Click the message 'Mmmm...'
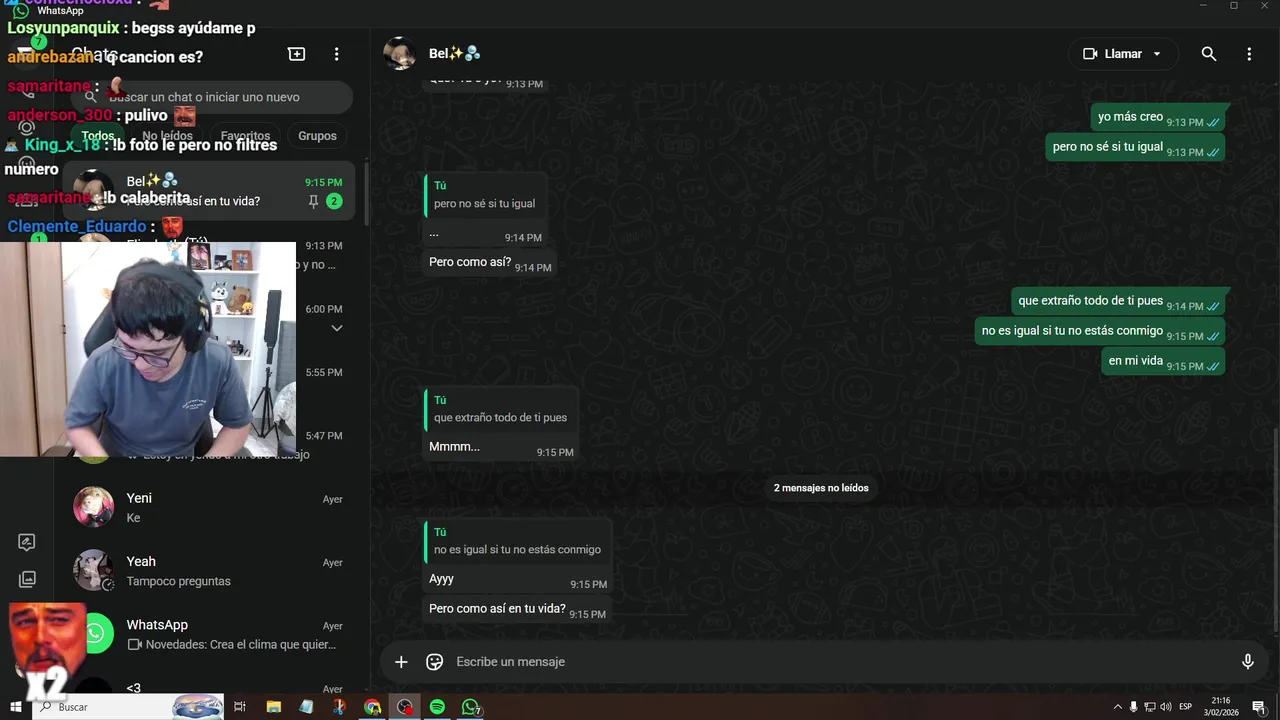This screenshot has height=720, width=1280. click(454, 446)
